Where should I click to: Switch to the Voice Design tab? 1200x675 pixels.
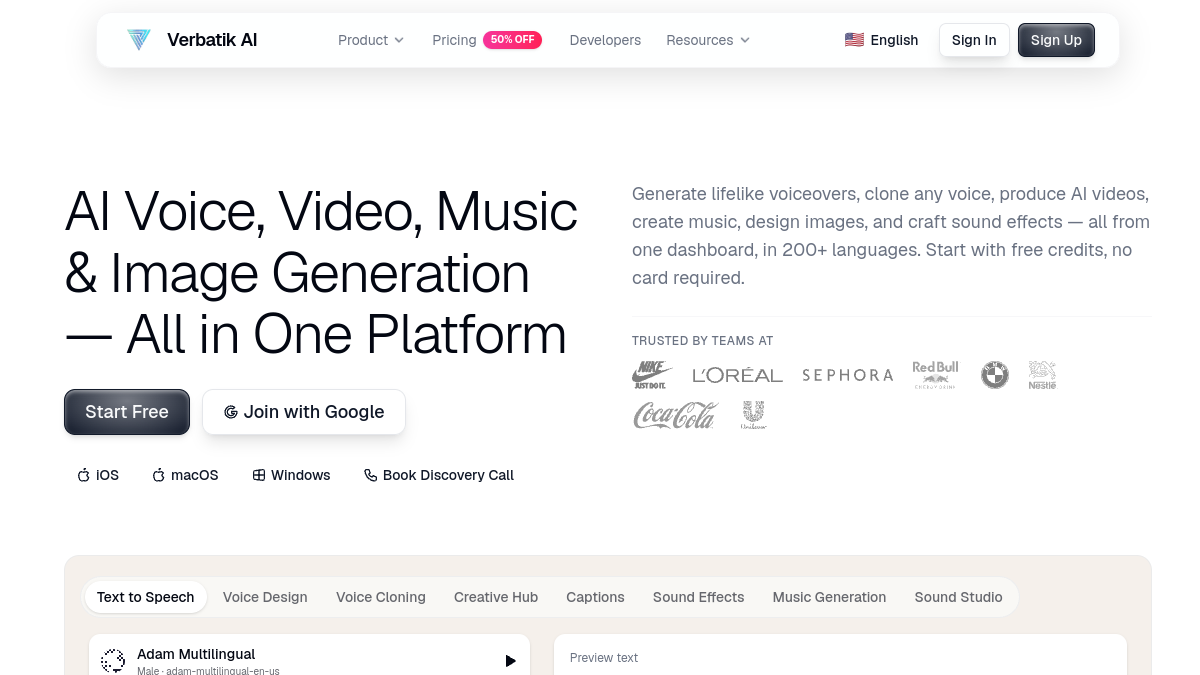pos(265,597)
